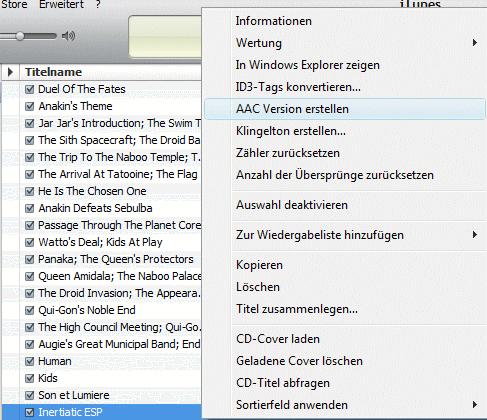Expand Wertung submenu arrow

coord(475,43)
